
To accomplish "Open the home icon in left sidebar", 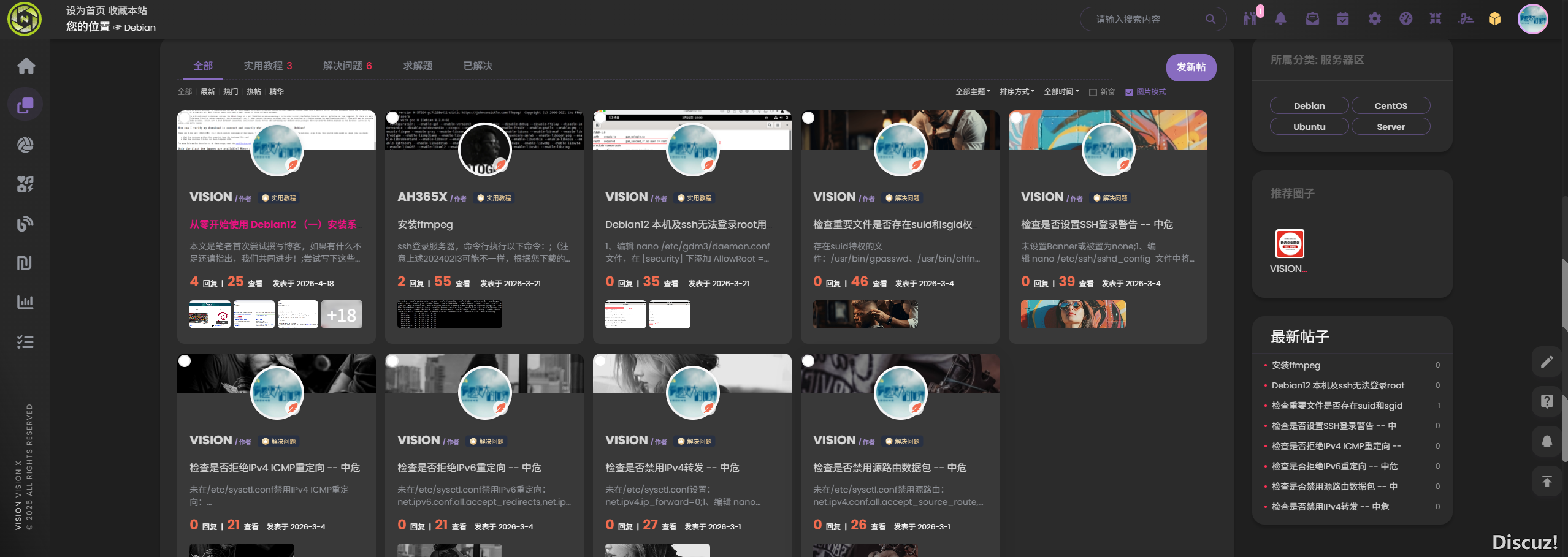I will (x=26, y=66).
